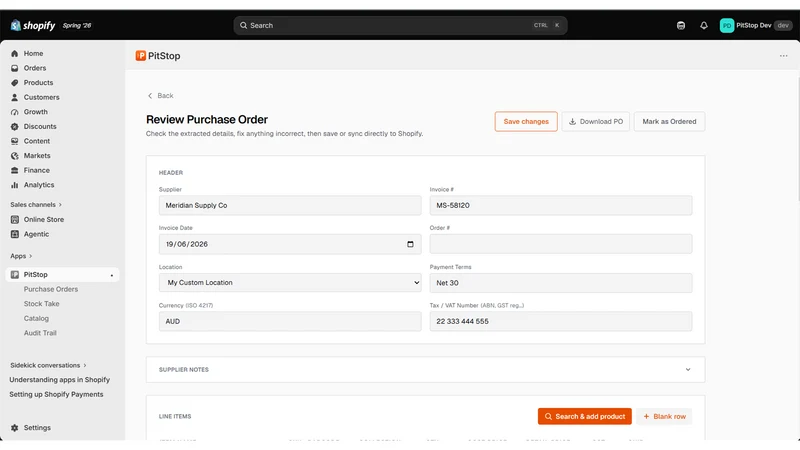Click the Finance bank icon
The width and height of the screenshot is (800, 450).
pos(14,170)
